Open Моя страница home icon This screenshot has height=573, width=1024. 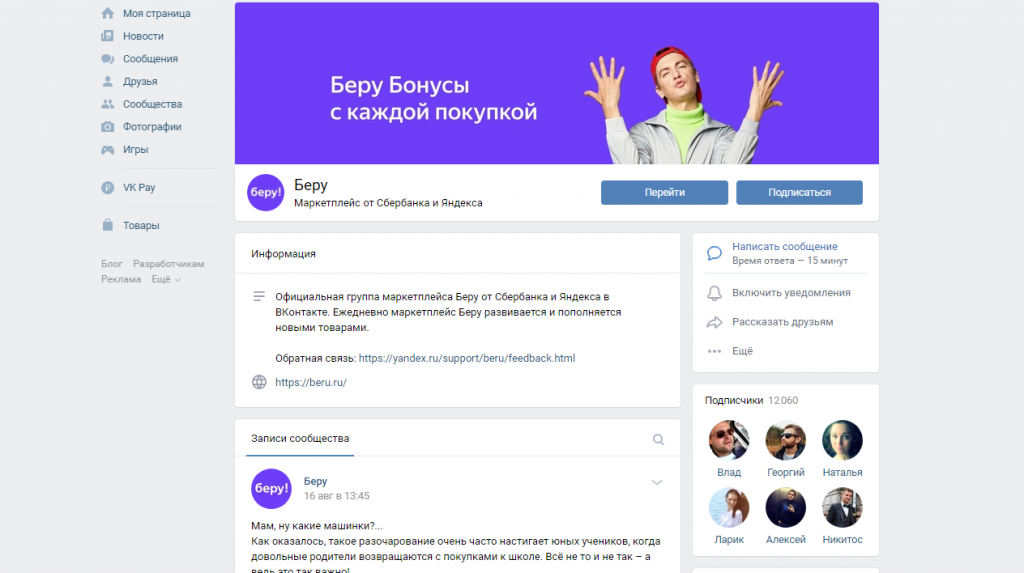coord(108,13)
